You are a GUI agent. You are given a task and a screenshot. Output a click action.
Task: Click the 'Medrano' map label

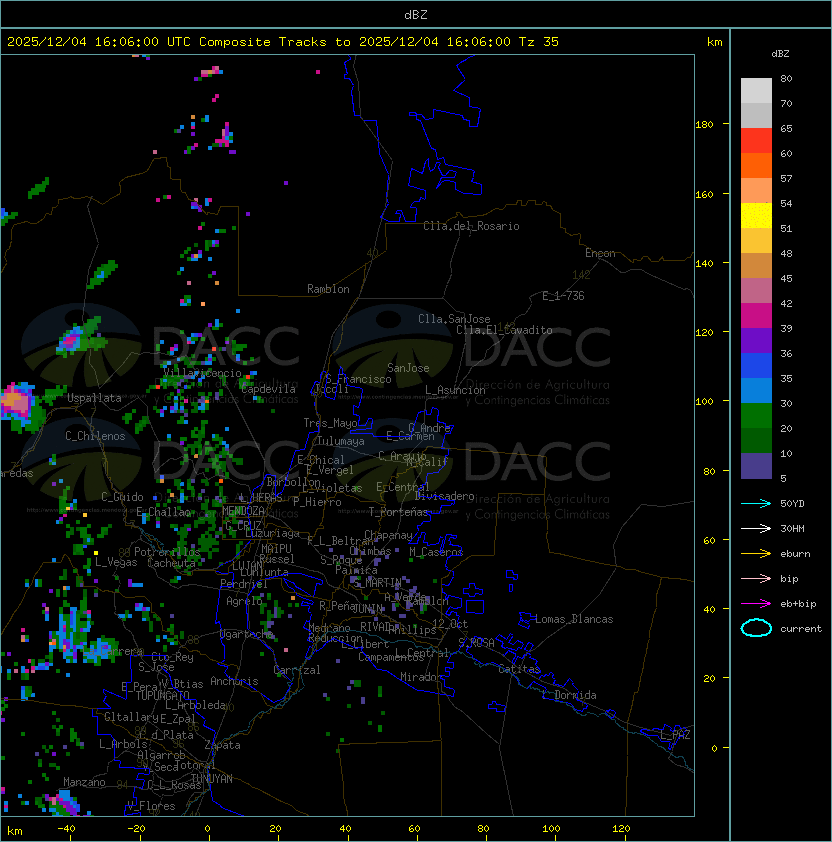tap(329, 628)
